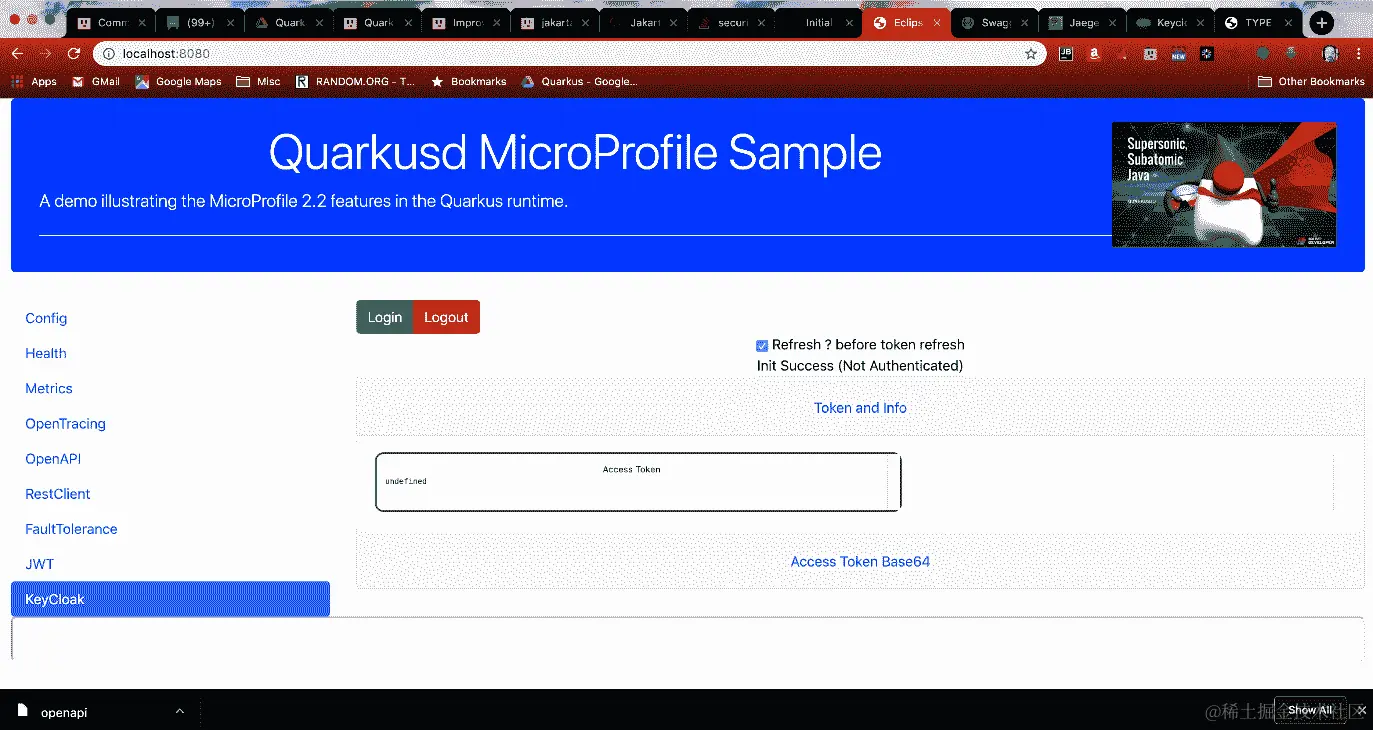The image size is (1373, 730).
Task: Open the OpenAPI sidebar item
Action: [53, 459]
